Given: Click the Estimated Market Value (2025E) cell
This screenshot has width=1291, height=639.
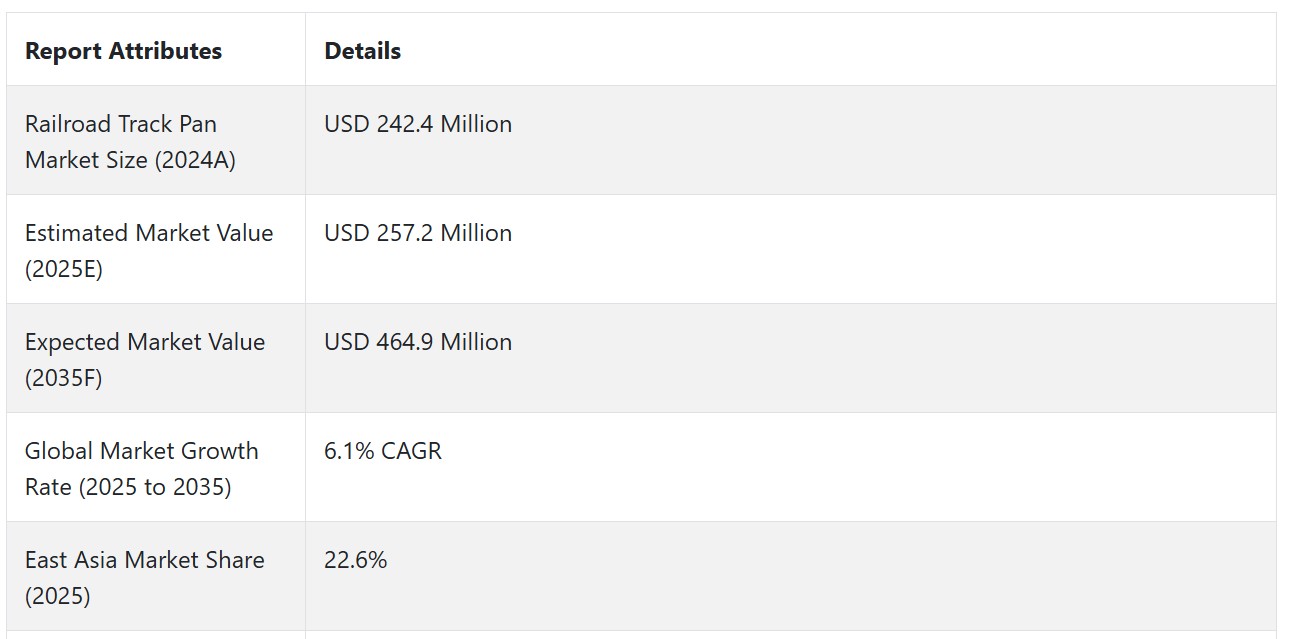Looking at the screenshot, I should (156, 250).
